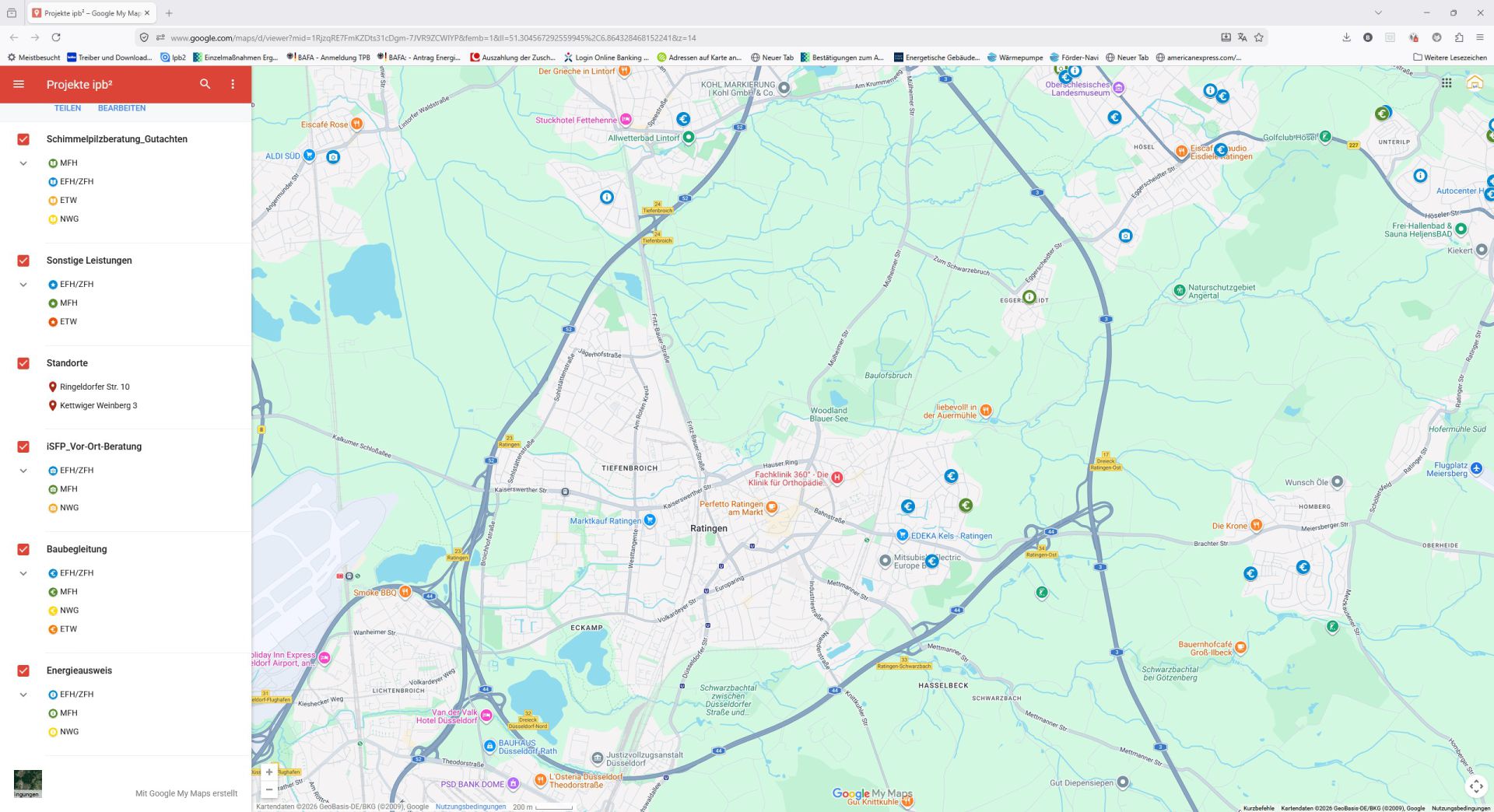Click the Smoke BBQ restaurant marker
Viewport: 1494px width, 812px height.
pyautogui.click(x=405, y=592)
